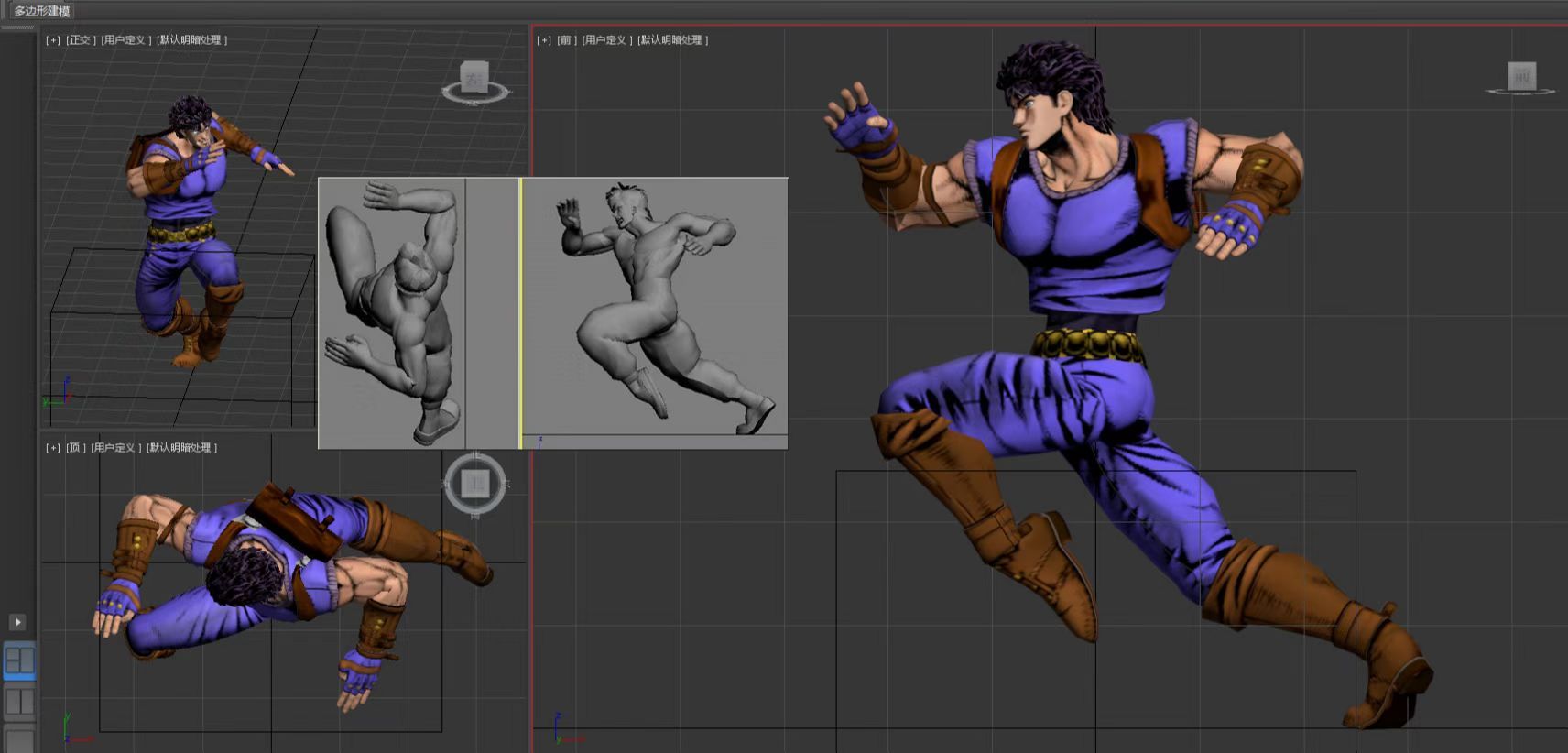Select the two-column viewport layout preset
Viewport: 1568px width, 753px height.
[19, 702]
